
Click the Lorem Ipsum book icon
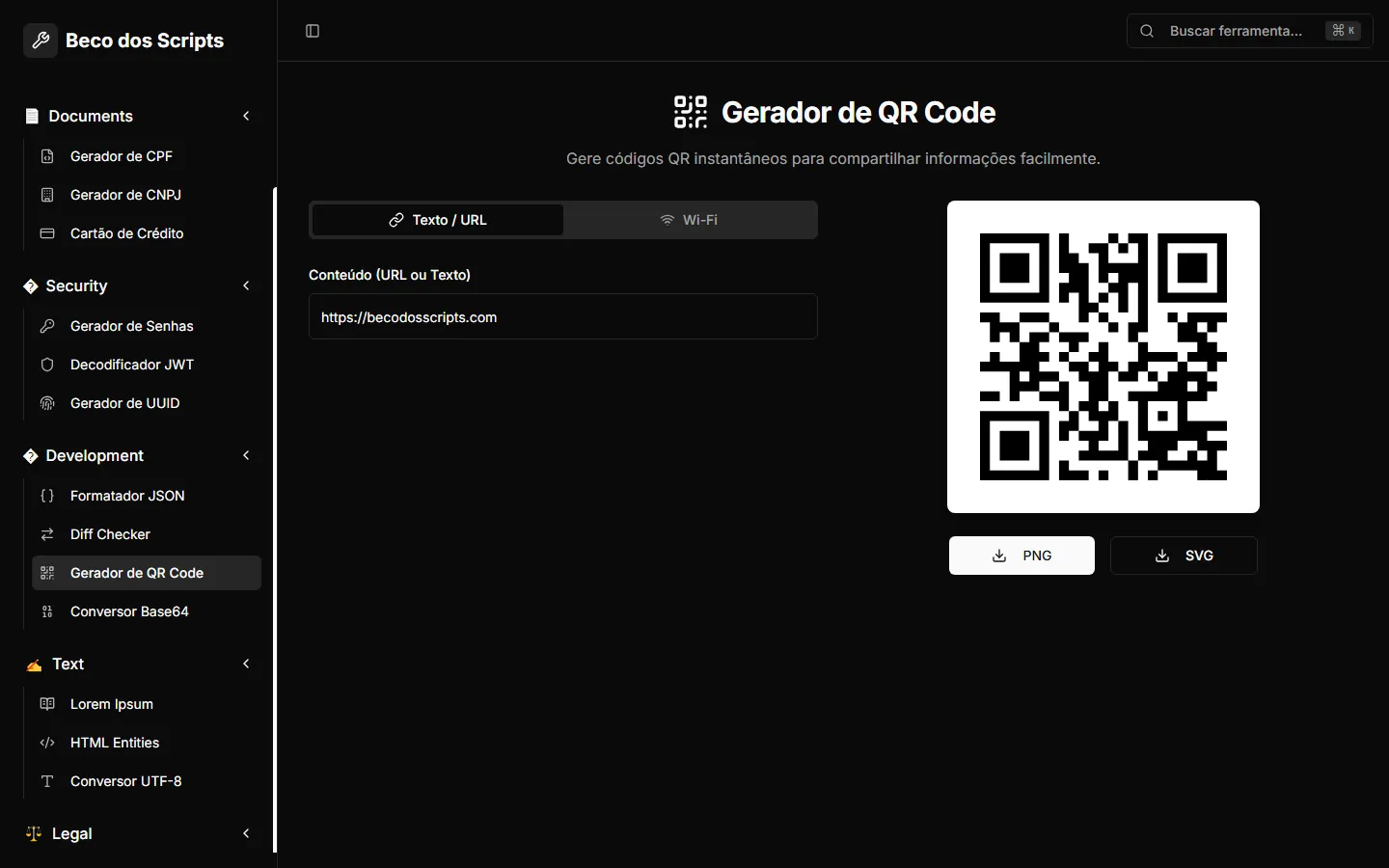[47, 704]
